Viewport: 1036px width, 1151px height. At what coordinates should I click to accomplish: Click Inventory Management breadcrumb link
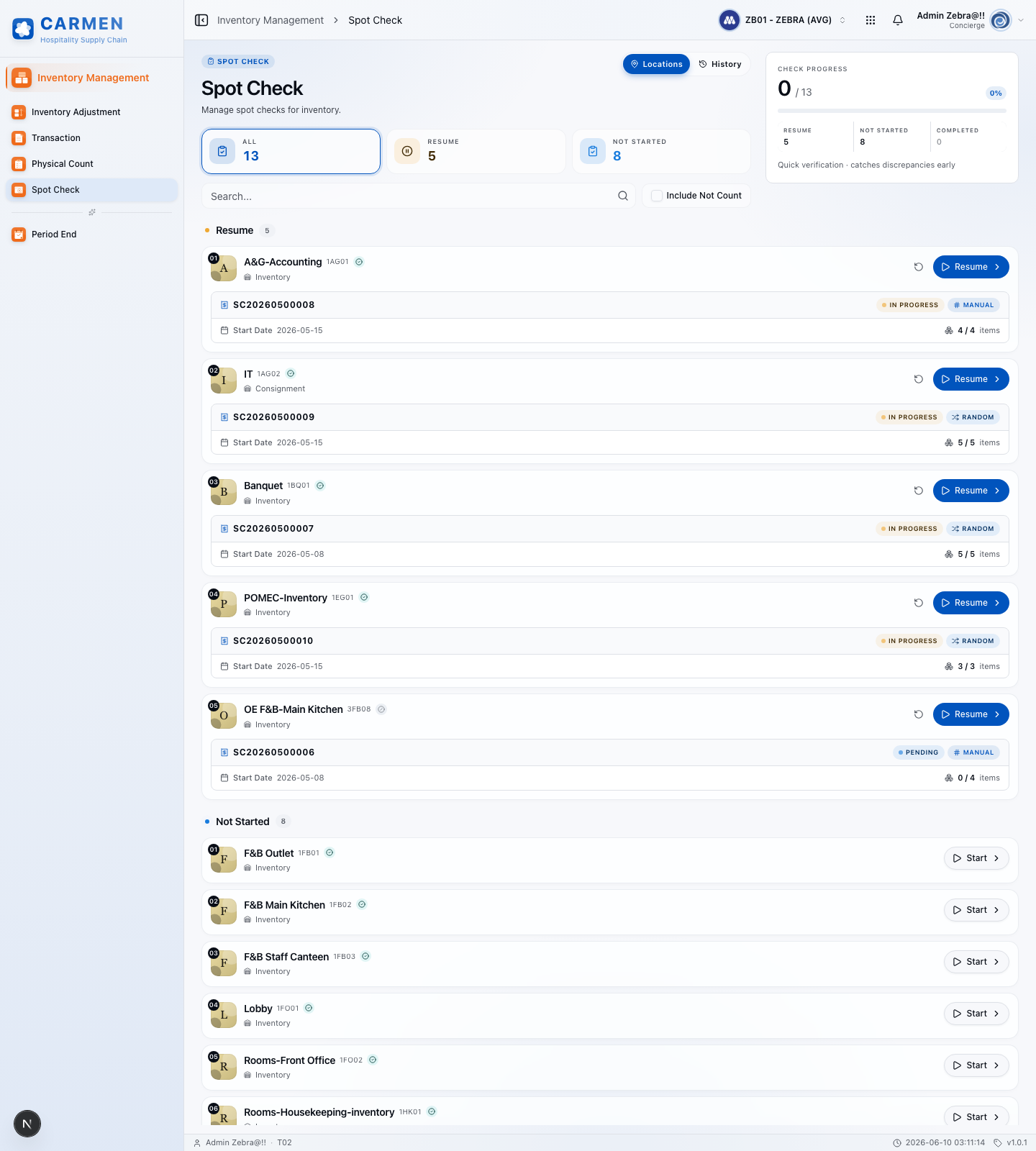click(x=271, y=20)
